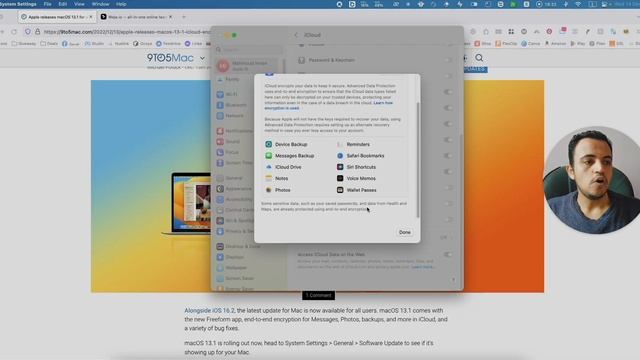Open Learn how encryption is used link

[329, 105]
